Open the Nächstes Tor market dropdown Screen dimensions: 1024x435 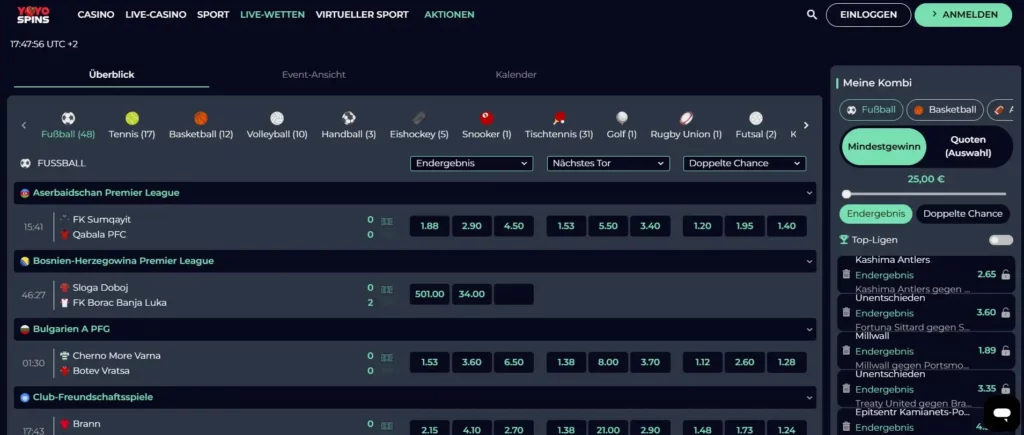point(608,163)
